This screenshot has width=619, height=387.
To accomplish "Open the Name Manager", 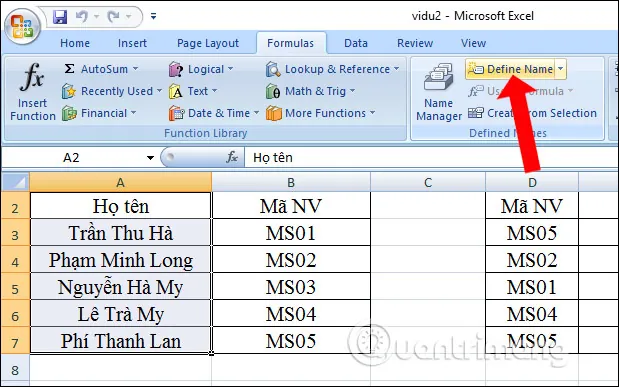I will [x=439, y=92].
